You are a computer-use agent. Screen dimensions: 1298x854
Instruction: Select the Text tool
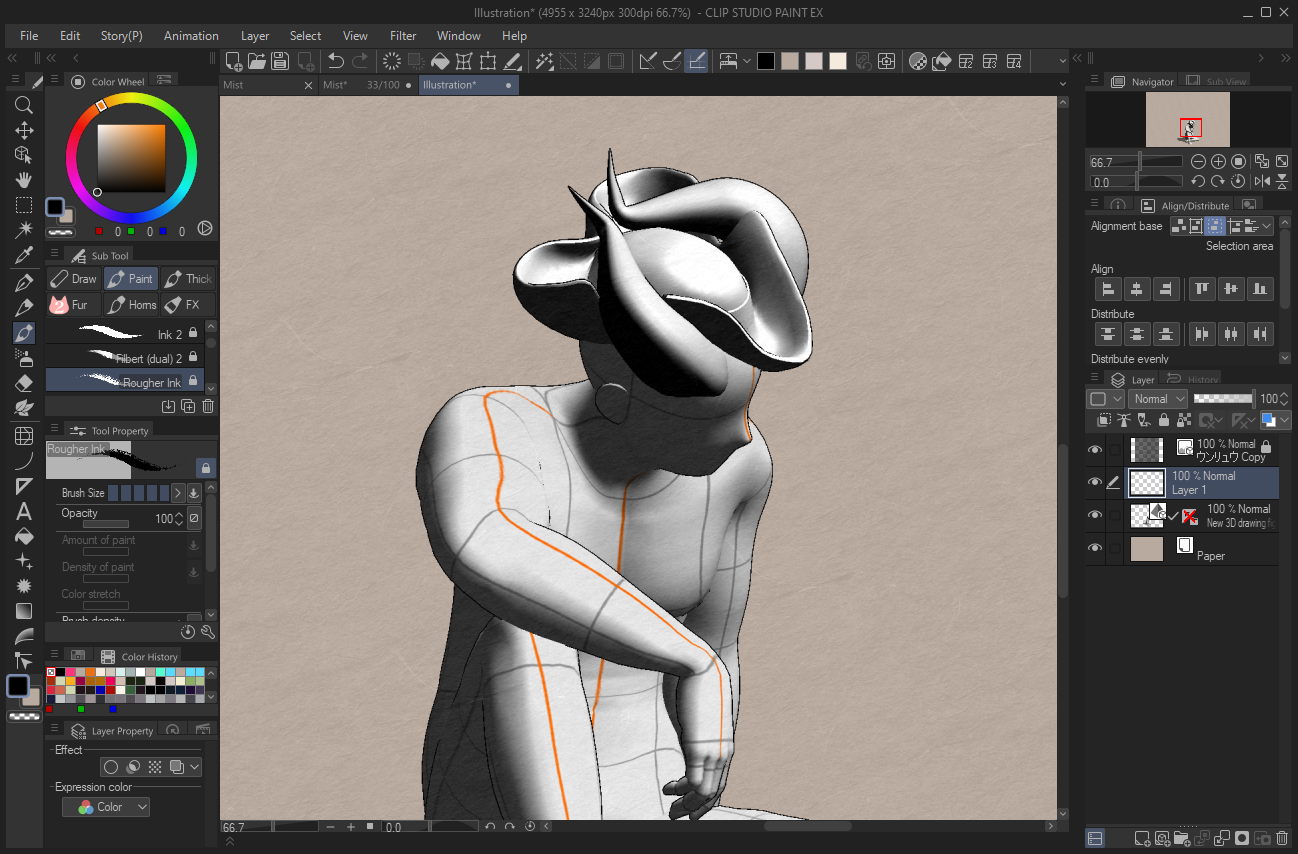[24, 511]
